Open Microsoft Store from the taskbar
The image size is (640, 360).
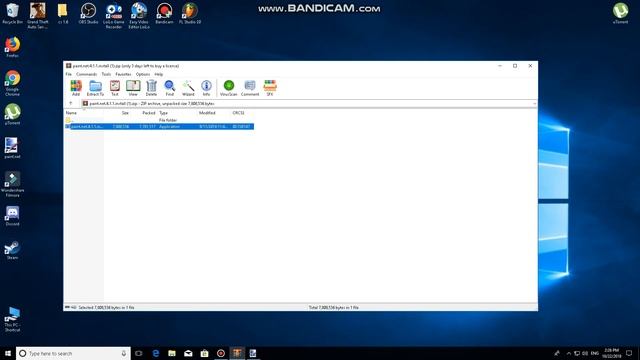pyautogui.click(x=204, y=353)
